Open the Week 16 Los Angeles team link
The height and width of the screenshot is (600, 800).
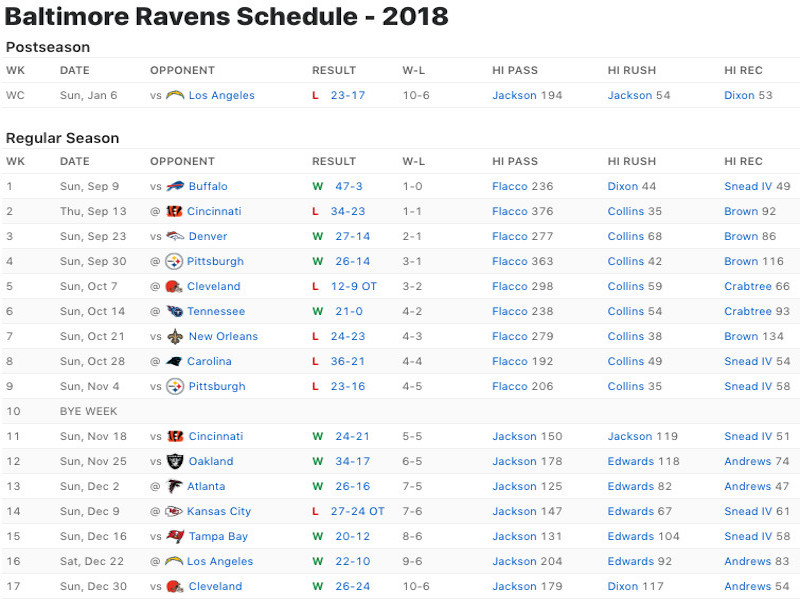pos(220,561)
